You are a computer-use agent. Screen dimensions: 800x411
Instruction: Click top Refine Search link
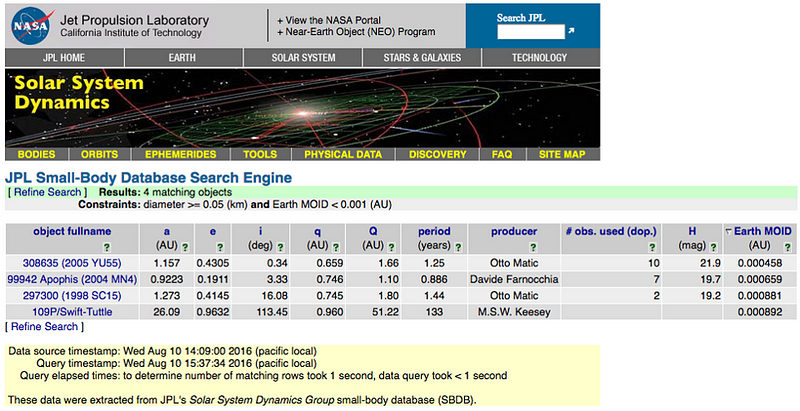tap(48, 192)
